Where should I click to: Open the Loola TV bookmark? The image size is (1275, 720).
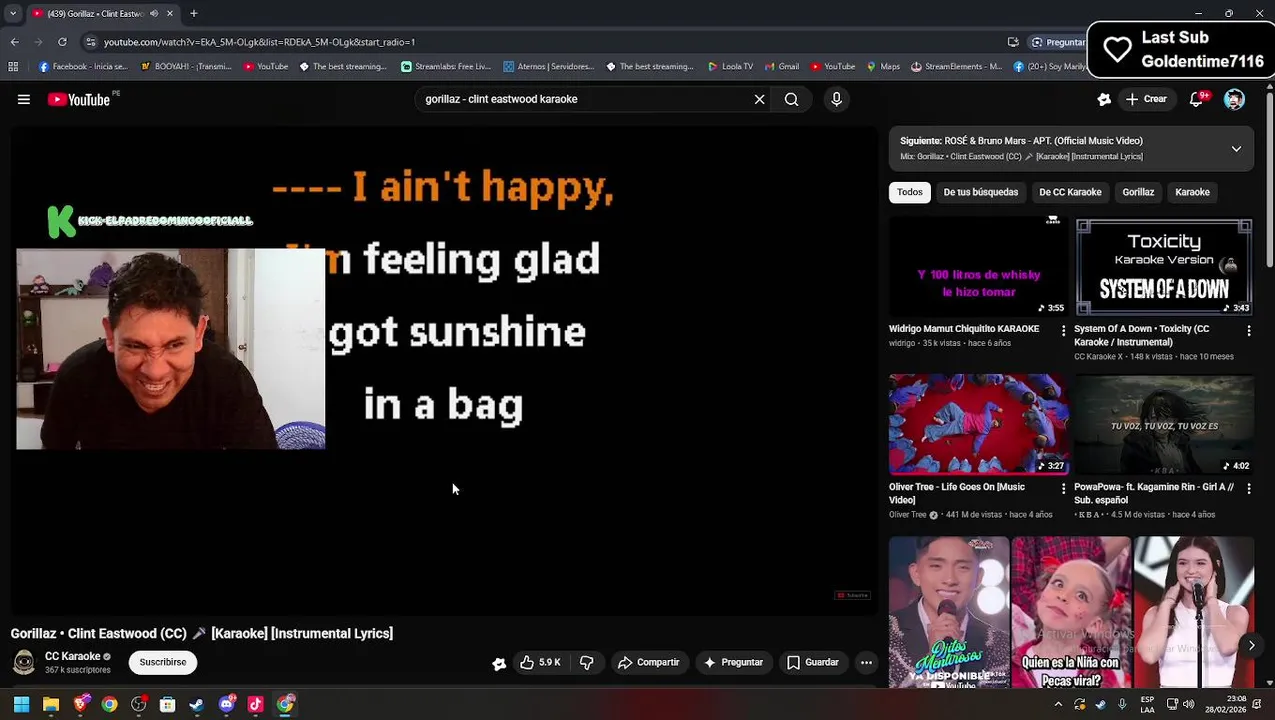[x=730, y=66]
